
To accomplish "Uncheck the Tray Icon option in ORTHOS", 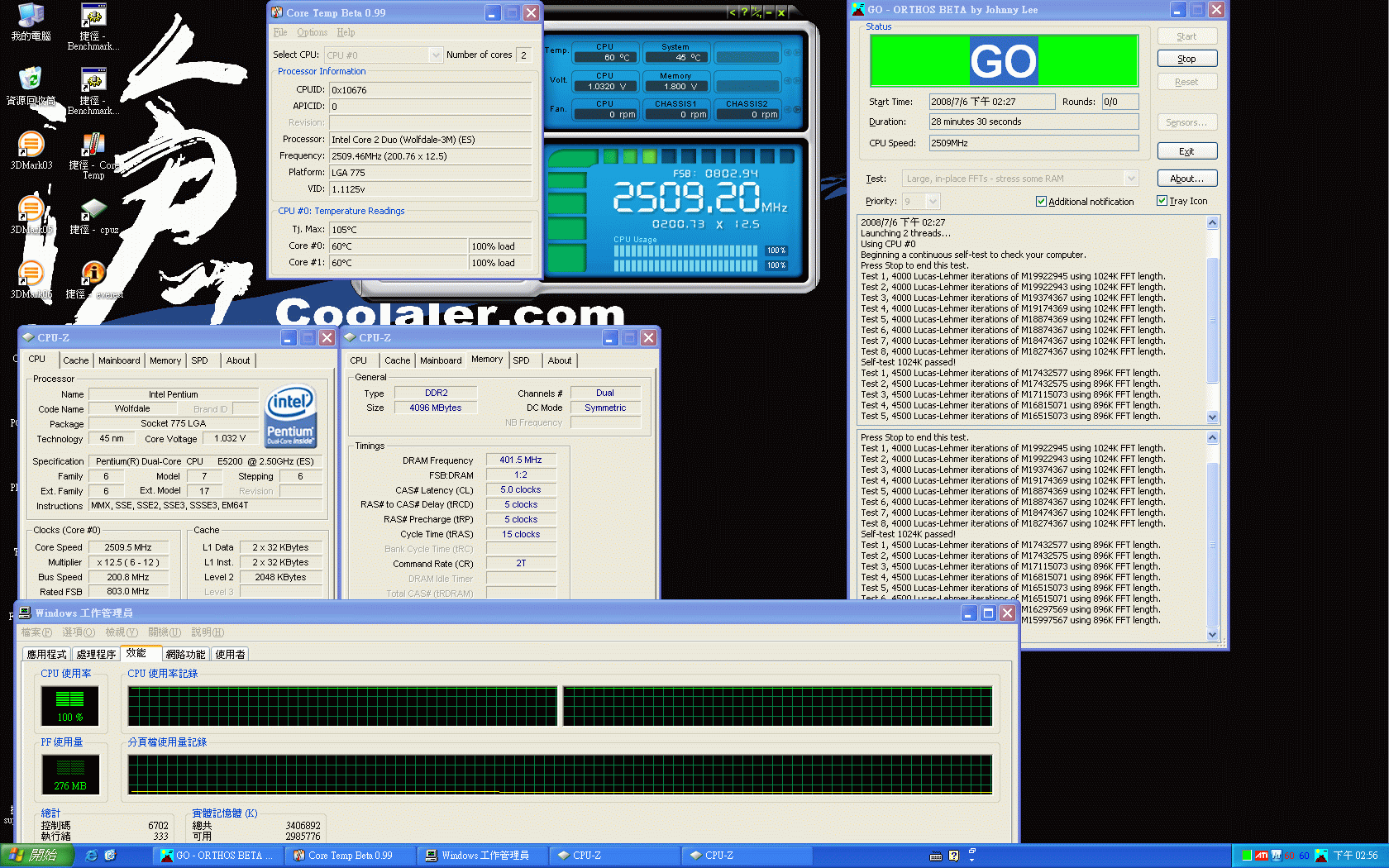I will click(x=1162, y=201).
